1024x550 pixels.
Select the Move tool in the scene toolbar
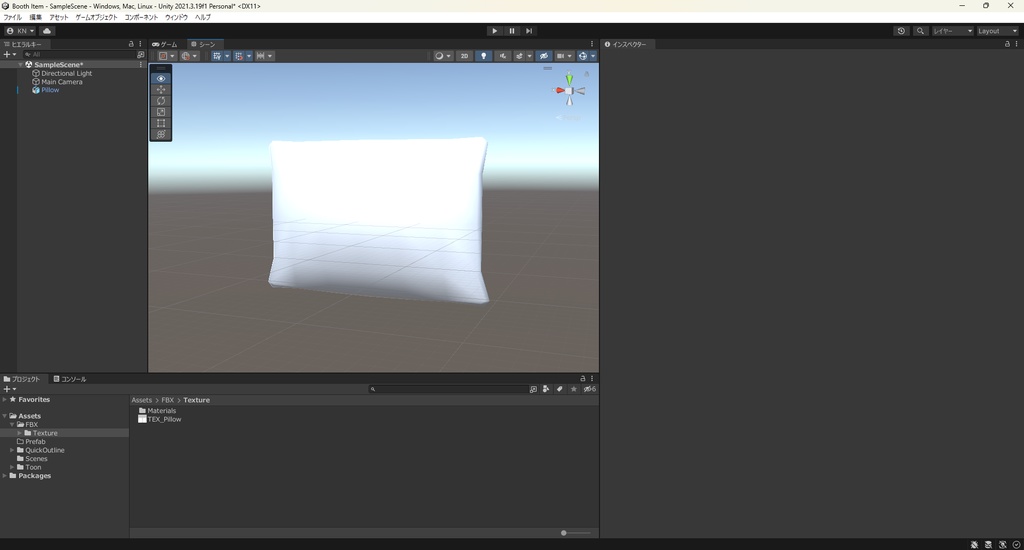click(161, 89)
